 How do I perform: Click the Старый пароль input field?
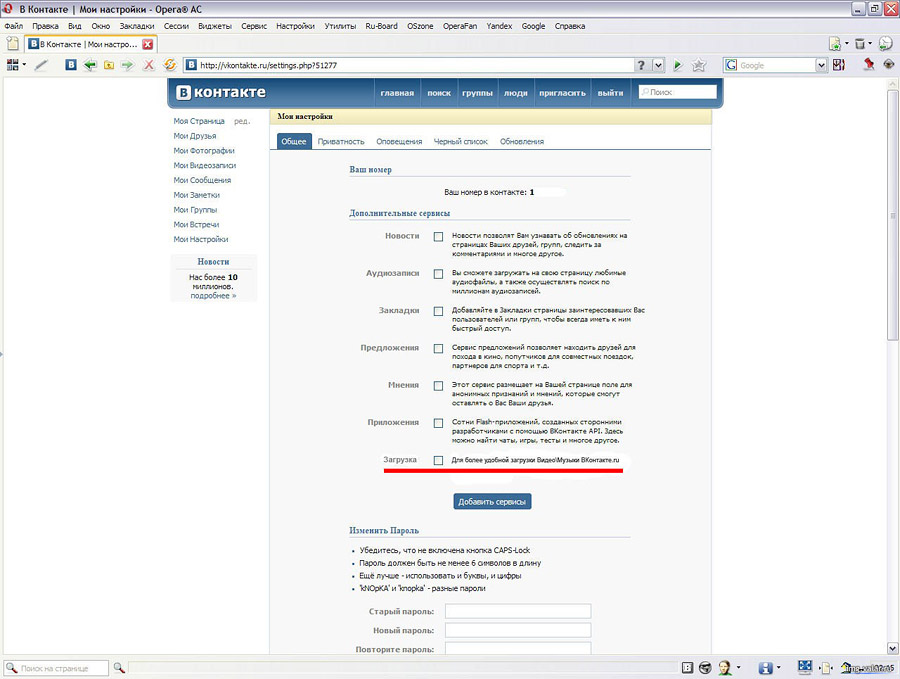[518, 611]
